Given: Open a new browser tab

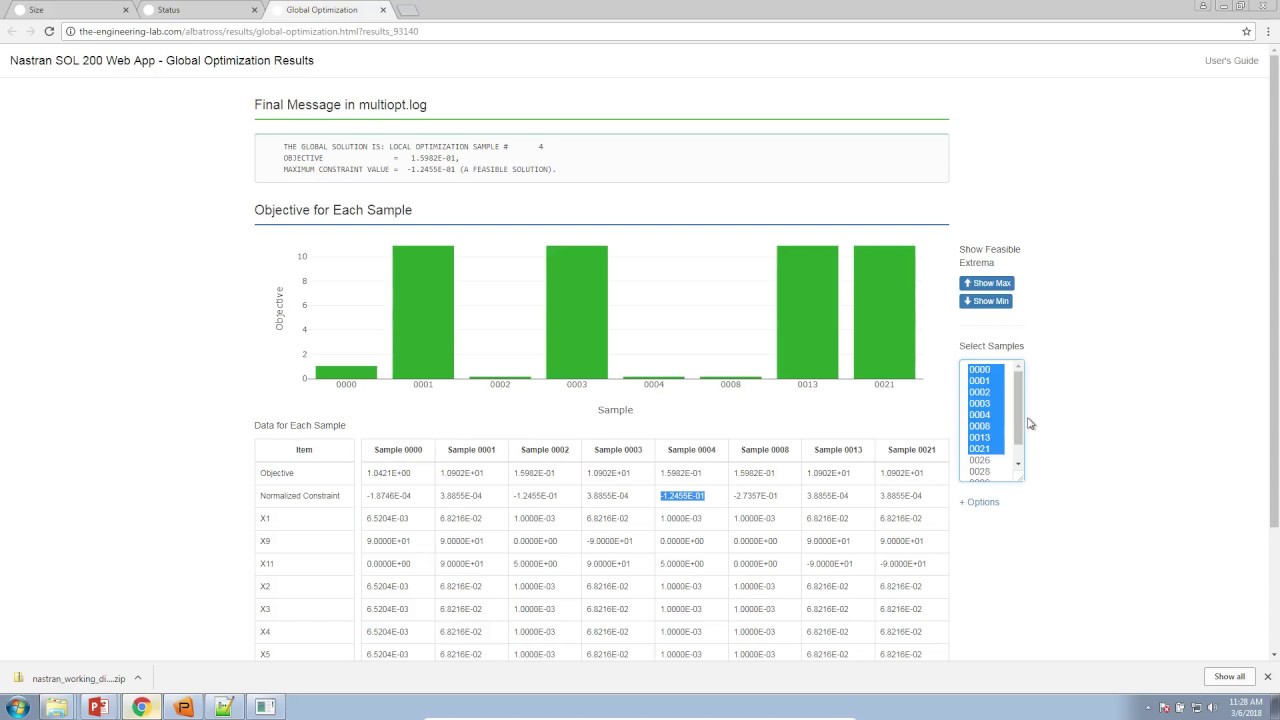Looking at the screenshot, I should click(408, 10).
